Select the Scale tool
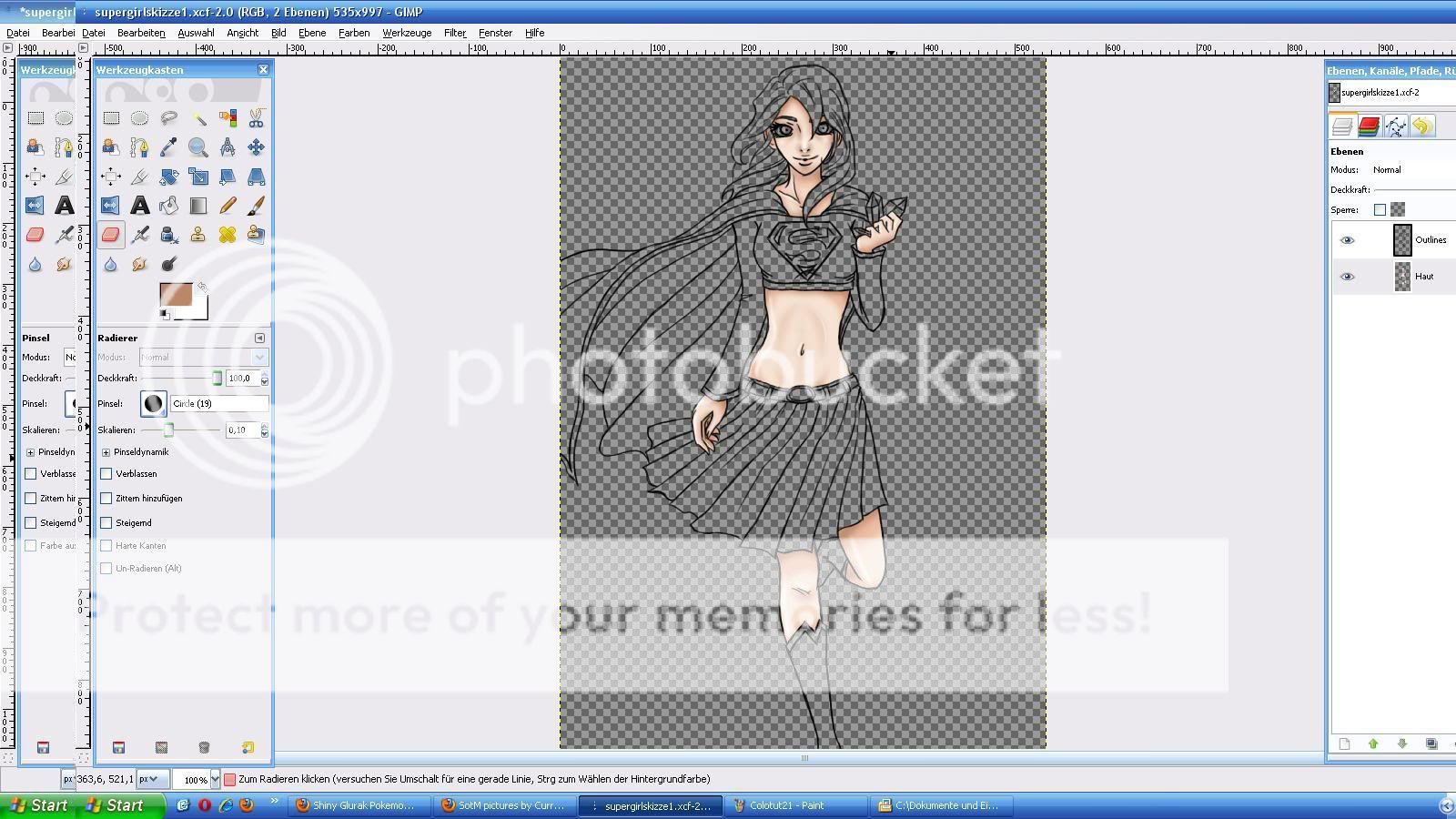The height and width of the screenshot is (819, 1456). point(197,177)
